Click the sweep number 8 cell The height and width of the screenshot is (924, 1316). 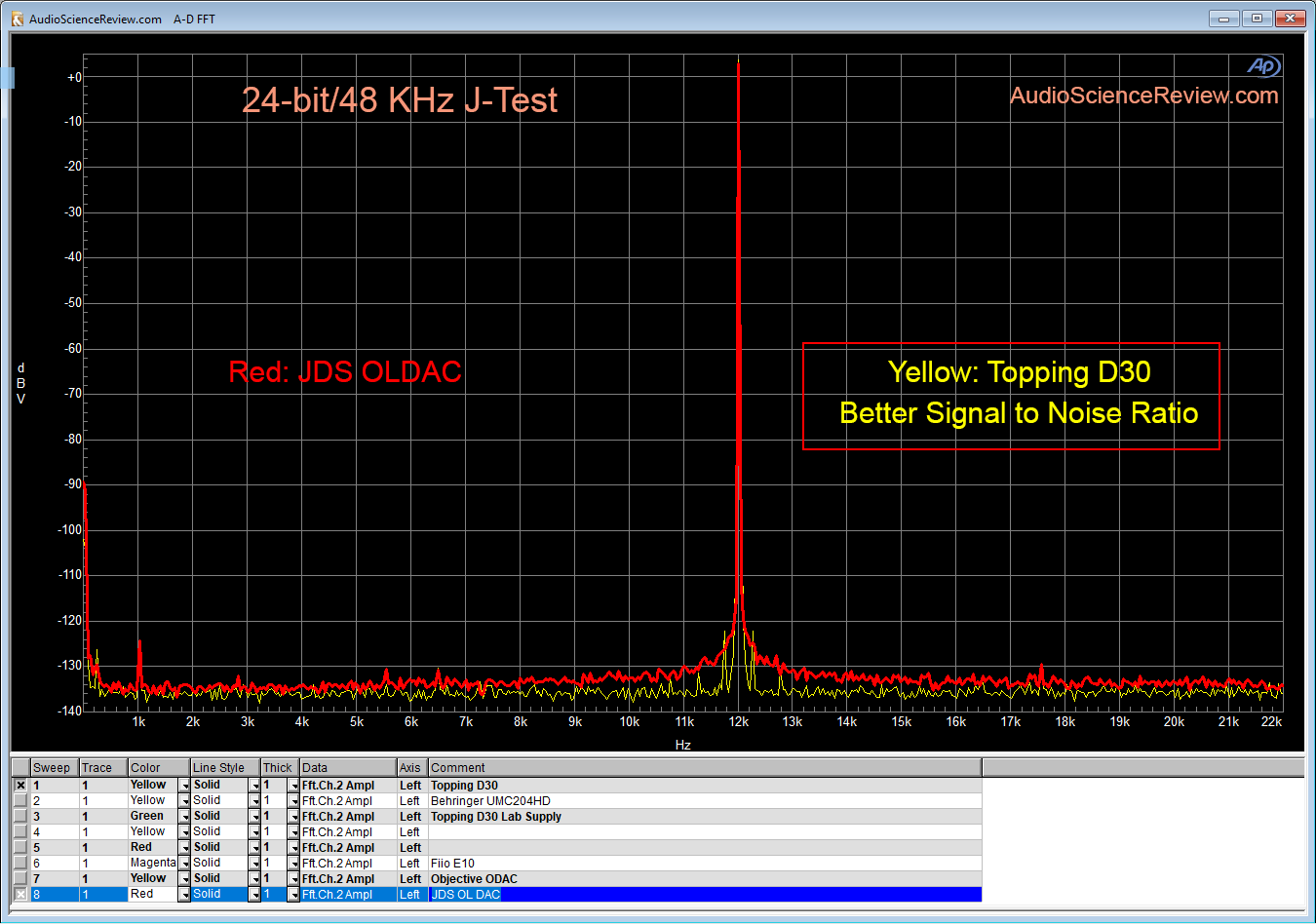(x=55, y=894)
